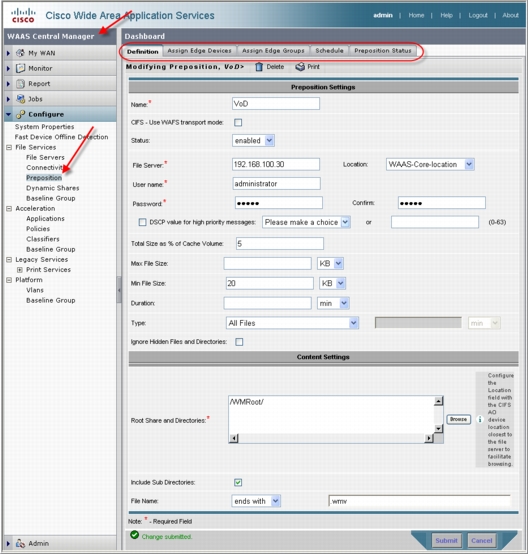Expand the Admin menu arrow
The image size is (530, 555).
(8, 543)
